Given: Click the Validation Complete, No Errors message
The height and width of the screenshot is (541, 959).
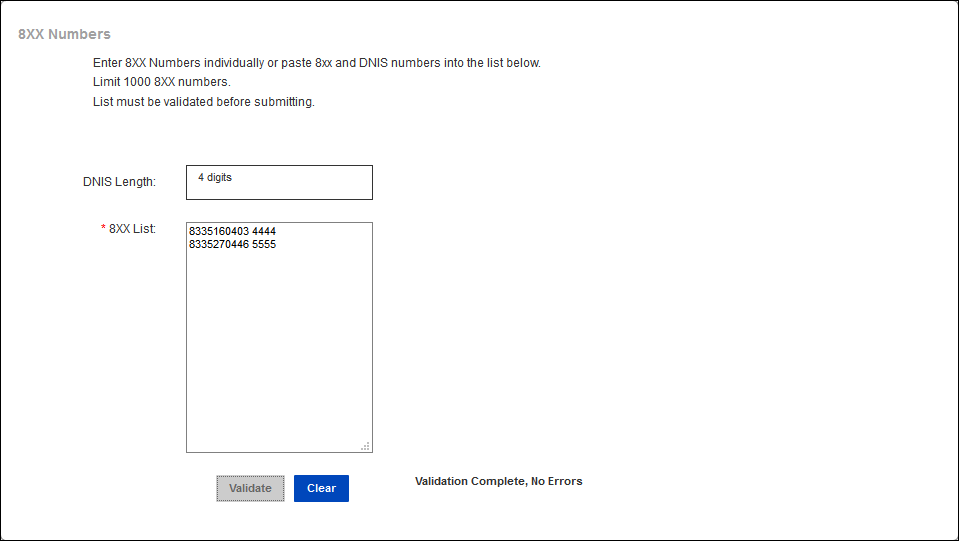Looking at the screenshot, I should tap(498, 481).
